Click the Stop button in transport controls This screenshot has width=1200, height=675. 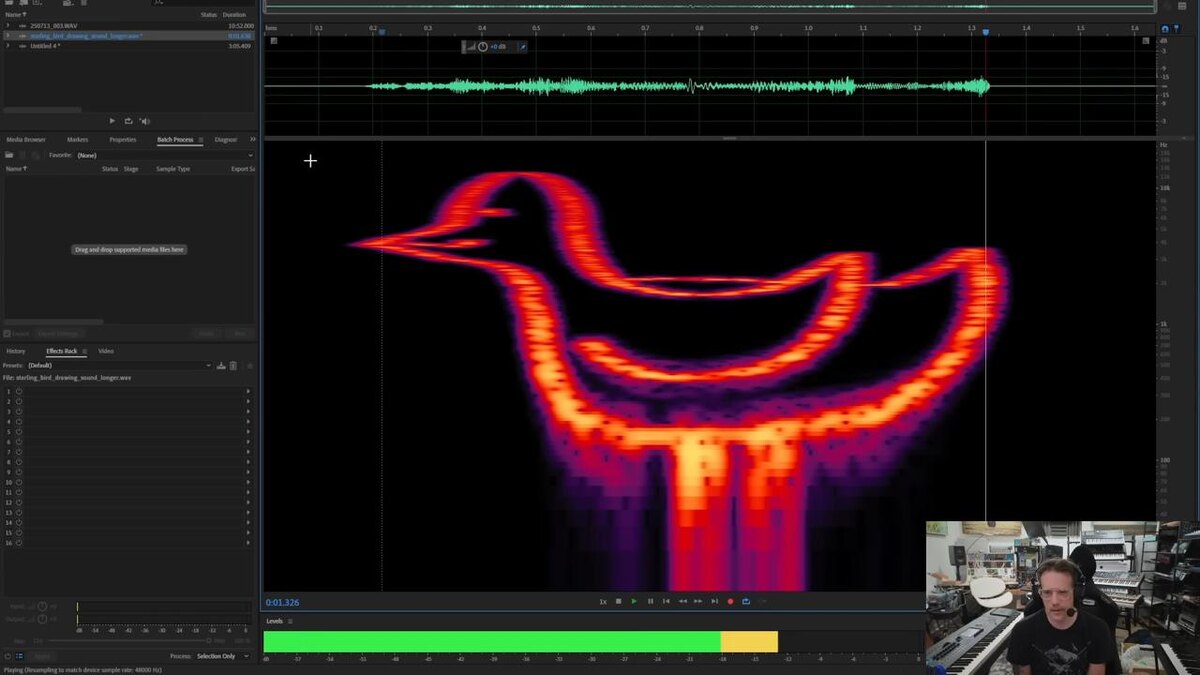pyautogui.click(x=618, y=601)
